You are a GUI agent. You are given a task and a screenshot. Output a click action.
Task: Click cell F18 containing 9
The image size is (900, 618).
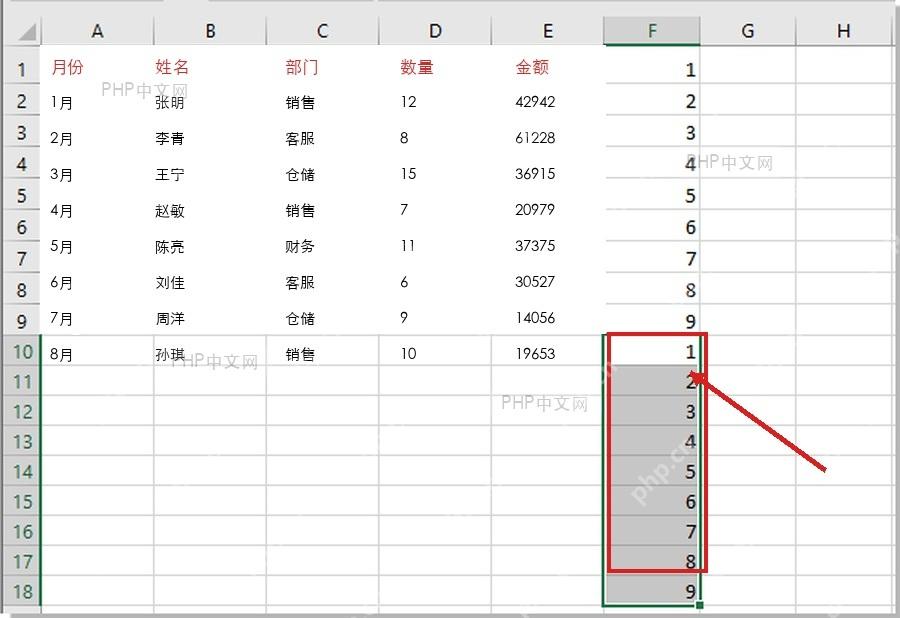[652, 591]
